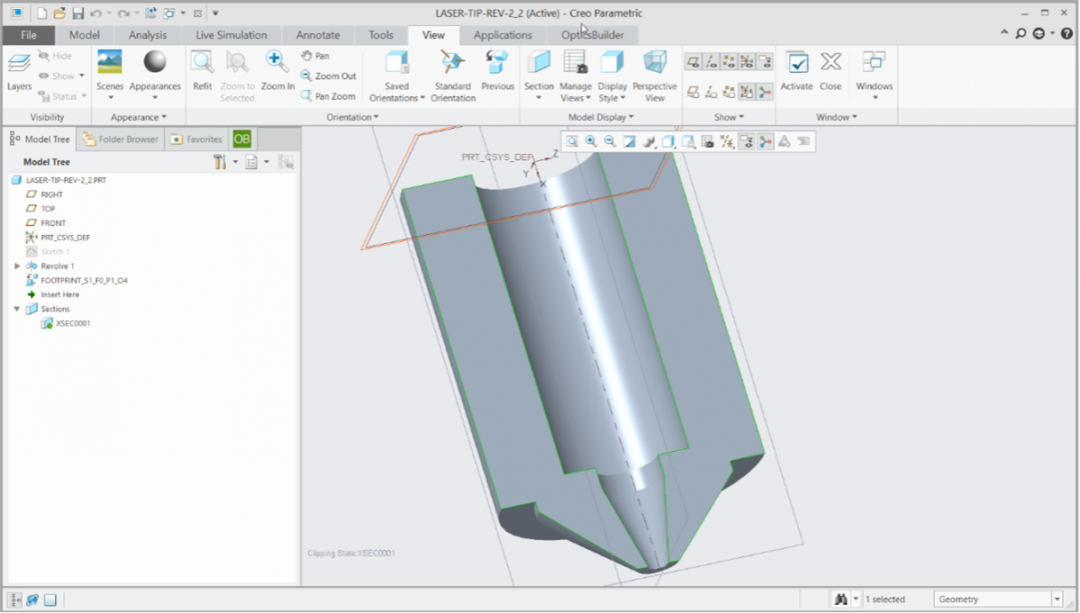Open the Geometry selection filter combo box
This screenshot has width=1080, height=613.
click(x=997, y=599)
